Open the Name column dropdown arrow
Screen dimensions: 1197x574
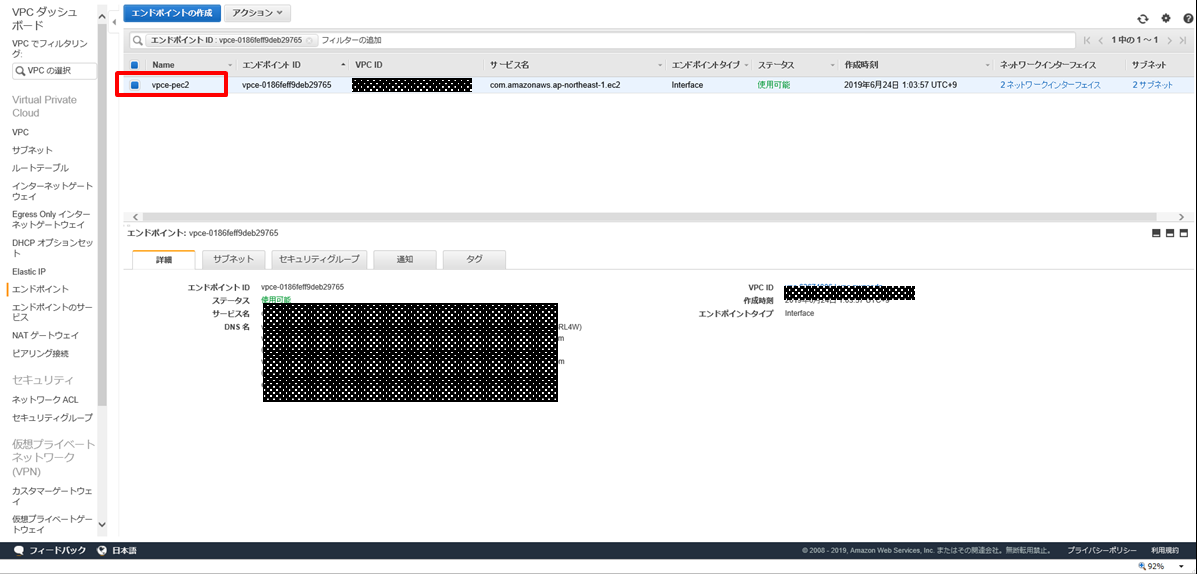(x=230, y=65)
